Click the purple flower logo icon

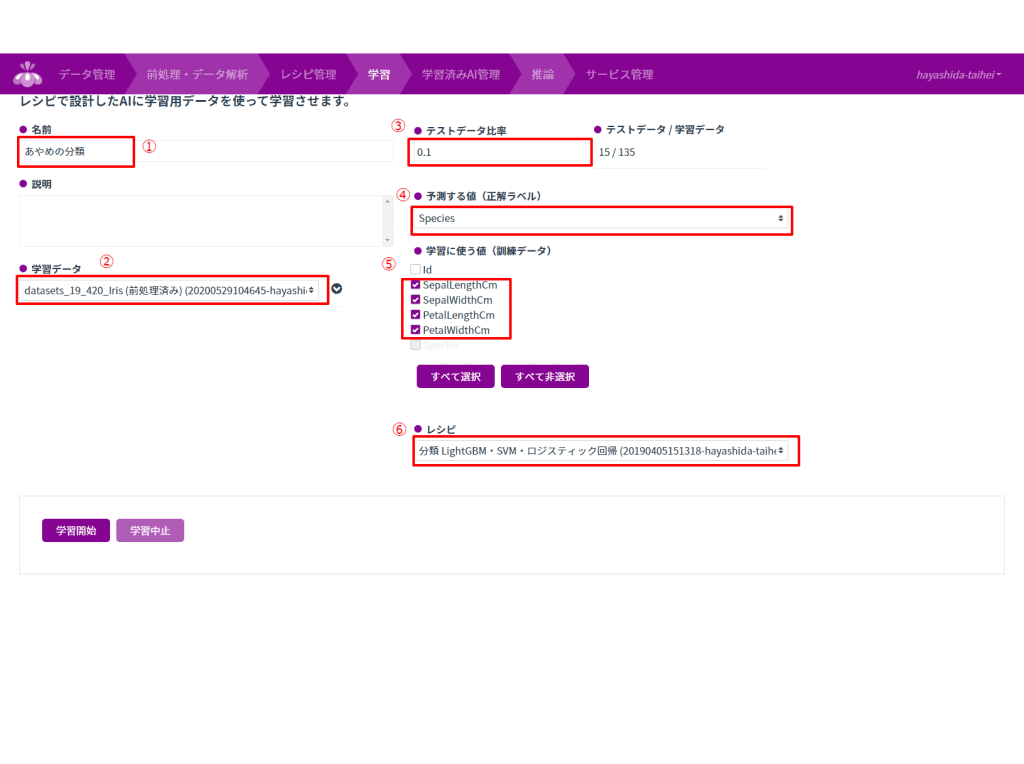click(28, 74)
